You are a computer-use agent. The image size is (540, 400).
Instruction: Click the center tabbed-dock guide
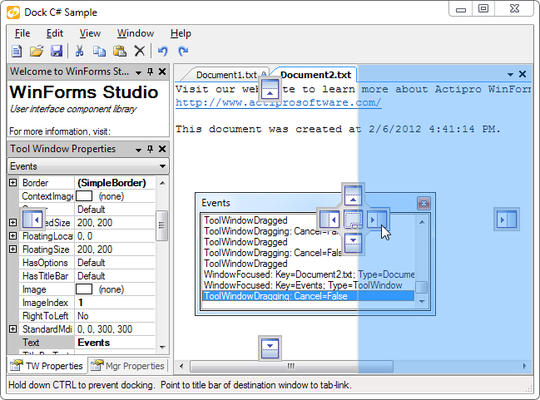tap(353, 219)
